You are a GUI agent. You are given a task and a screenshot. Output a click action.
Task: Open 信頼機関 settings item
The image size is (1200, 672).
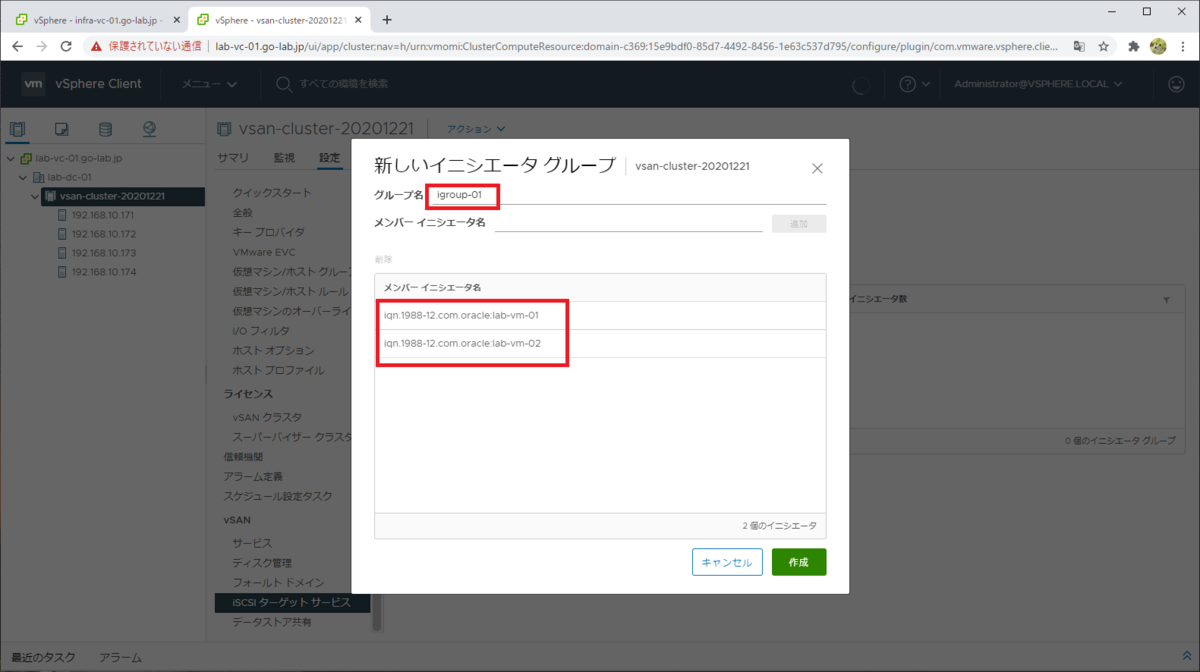point(243,456)
